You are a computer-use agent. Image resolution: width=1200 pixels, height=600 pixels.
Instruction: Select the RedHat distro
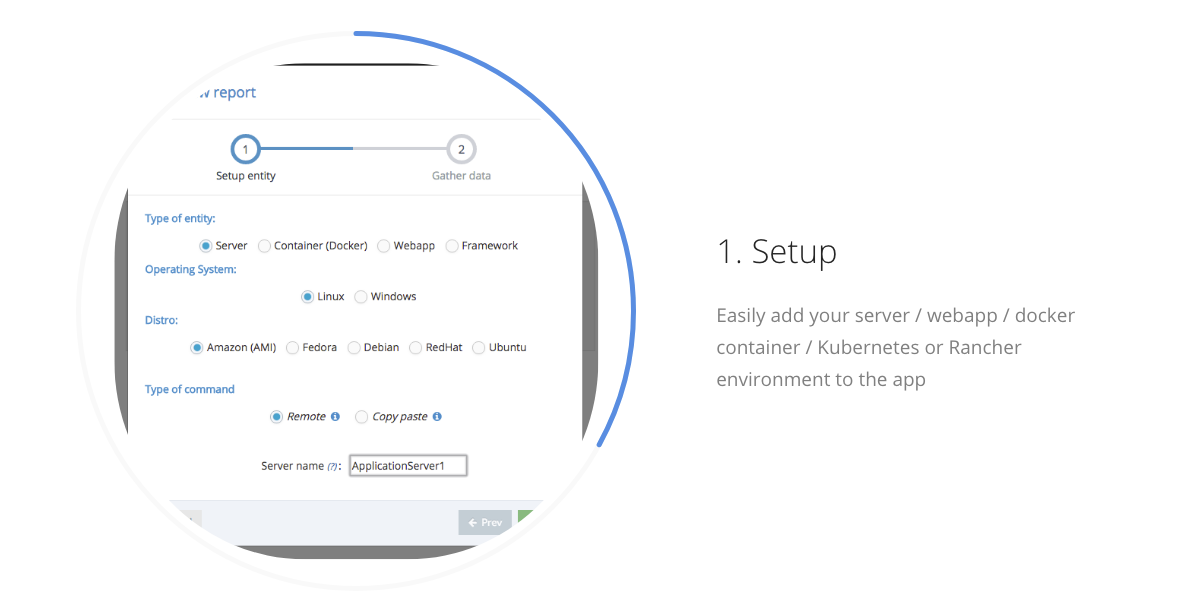(415, 347)
